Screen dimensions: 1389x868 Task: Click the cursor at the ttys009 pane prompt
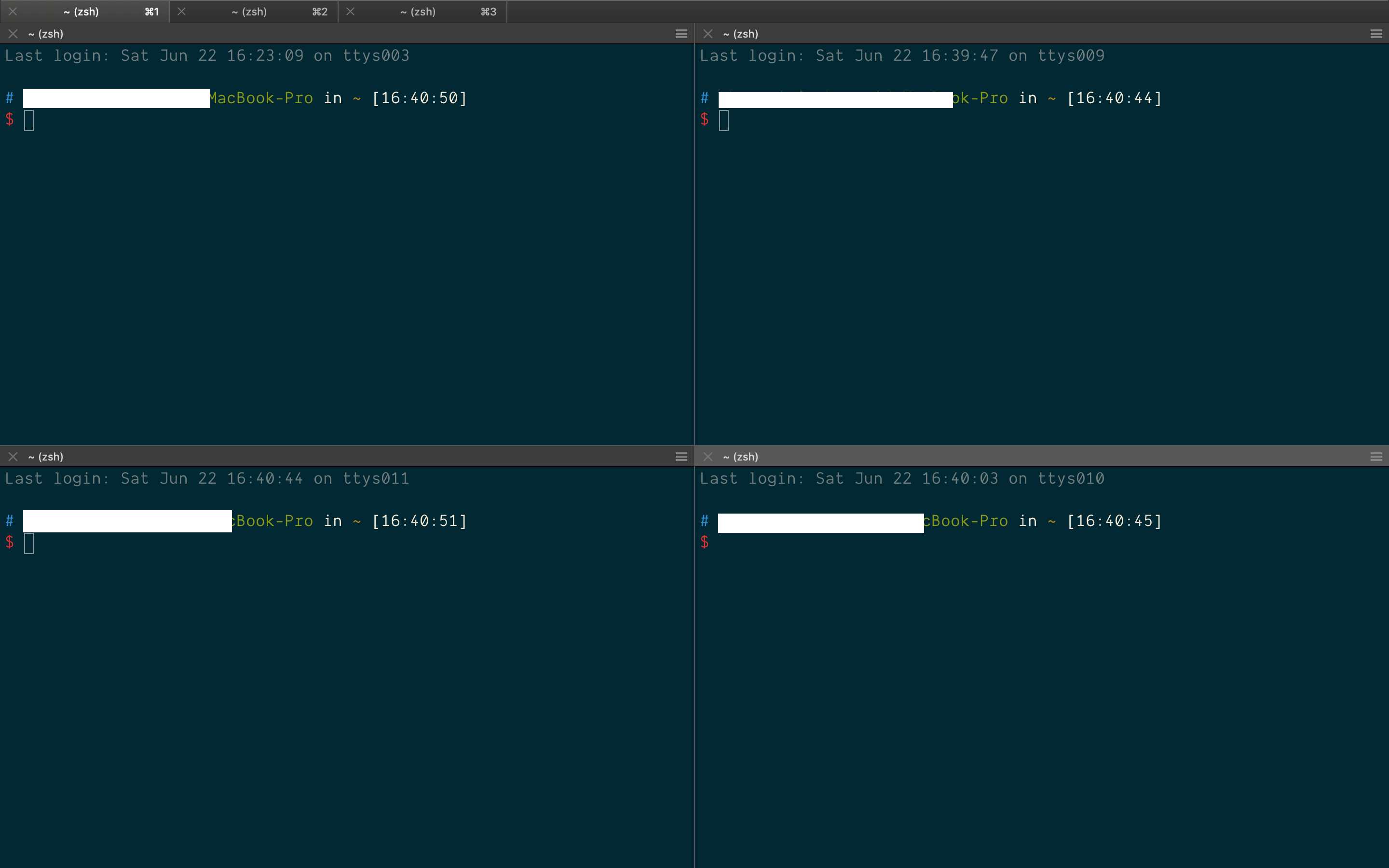point(724,120)
